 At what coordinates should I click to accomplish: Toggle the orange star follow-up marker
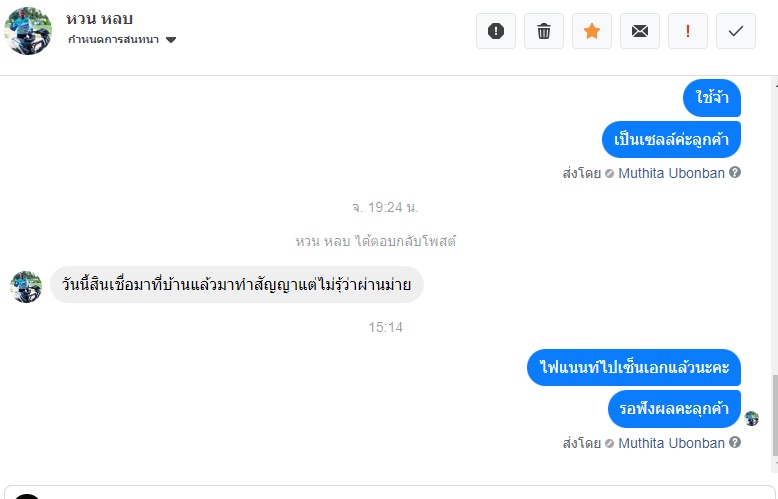592,31
